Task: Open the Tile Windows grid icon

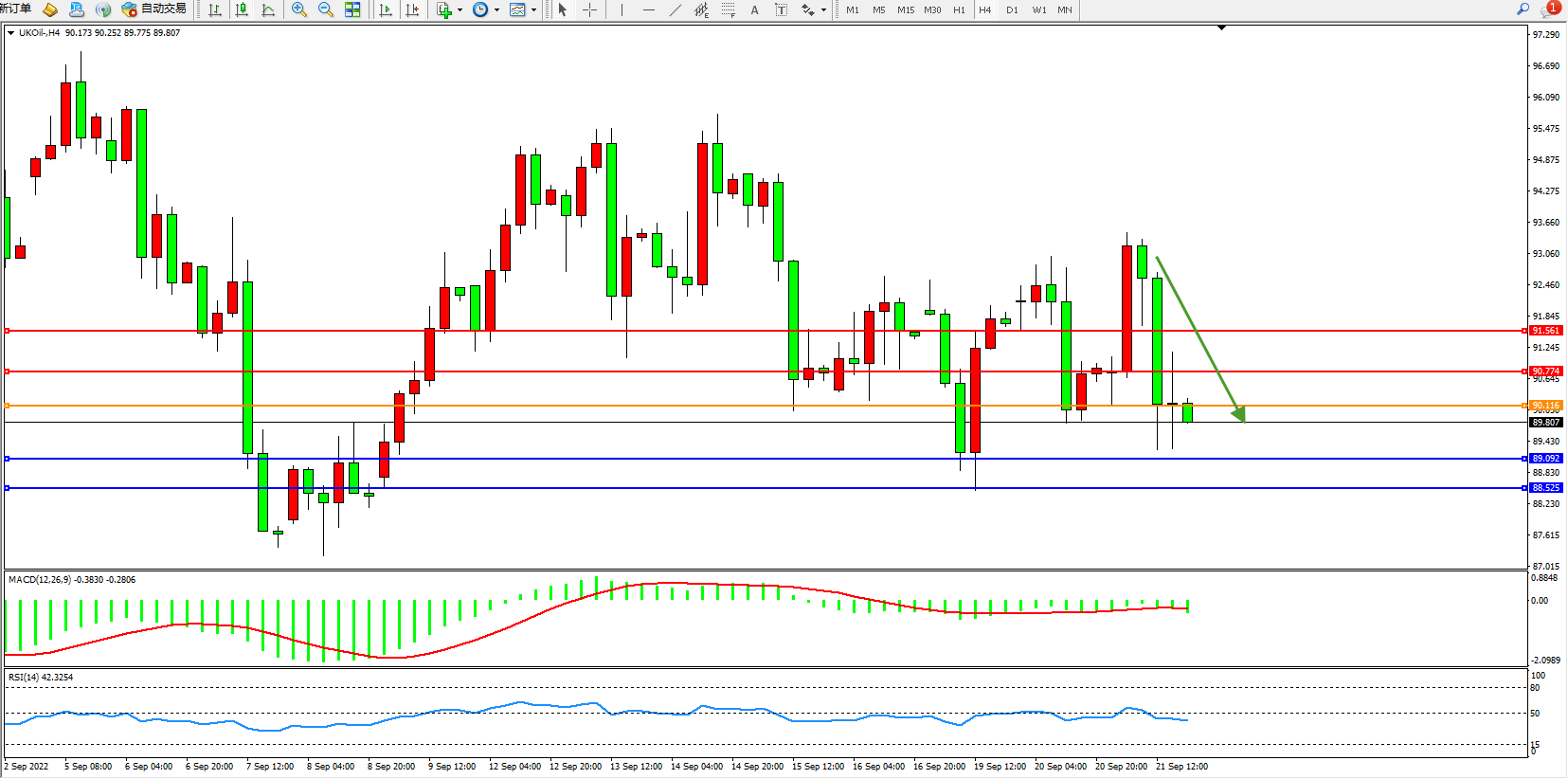Action: pos(352,9)
